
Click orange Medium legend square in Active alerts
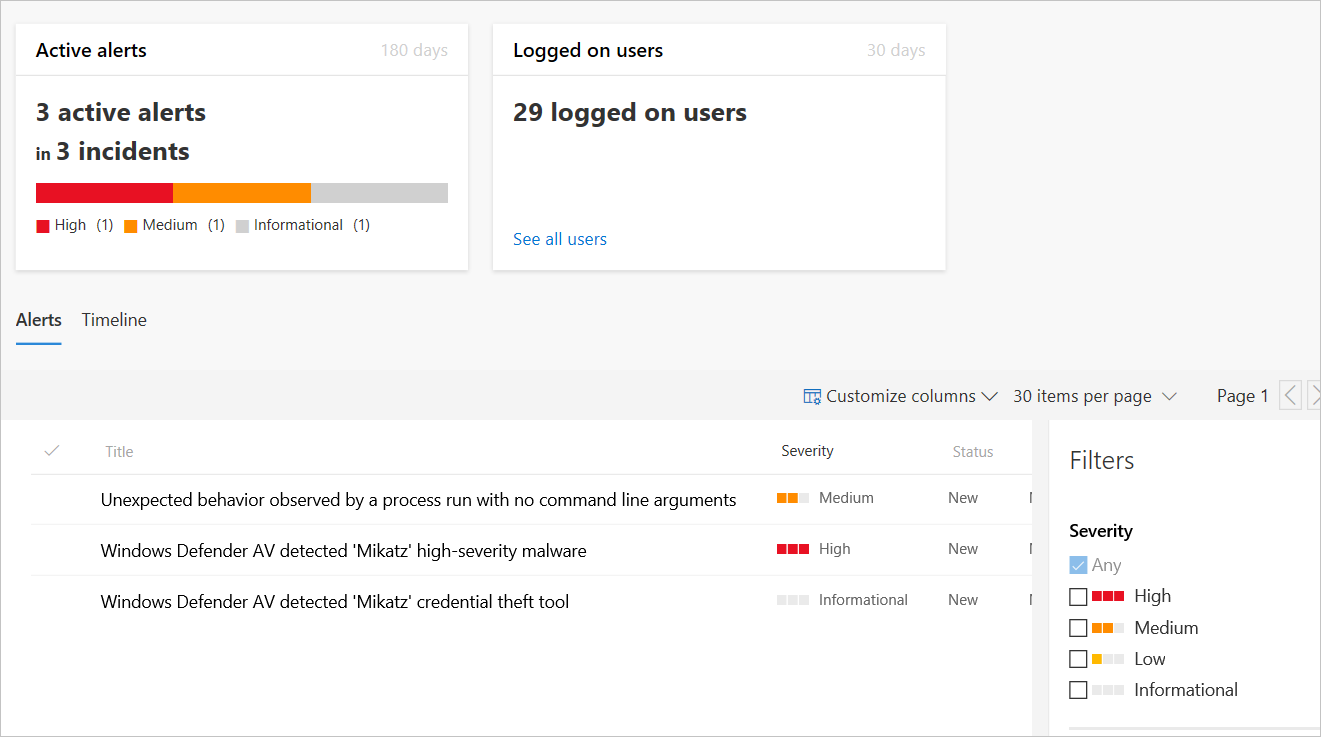tap(130, 226)
